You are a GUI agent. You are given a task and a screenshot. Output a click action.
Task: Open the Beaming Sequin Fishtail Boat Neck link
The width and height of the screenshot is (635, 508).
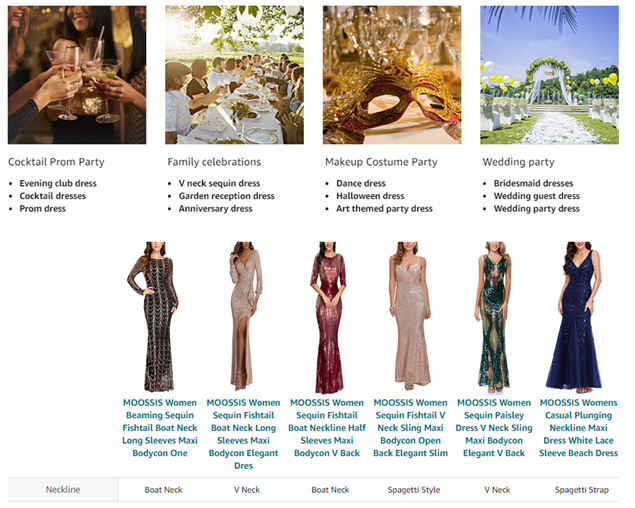point(160,428)
